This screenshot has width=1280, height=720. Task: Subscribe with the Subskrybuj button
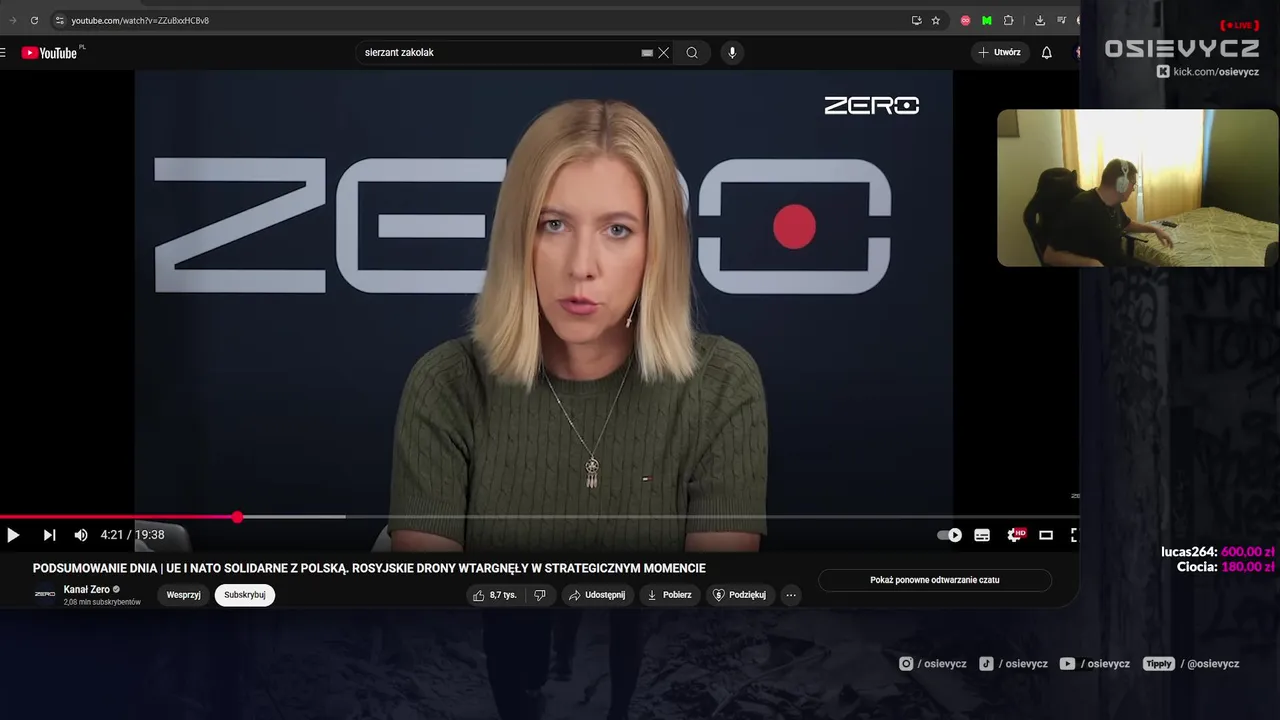[245, 595]
